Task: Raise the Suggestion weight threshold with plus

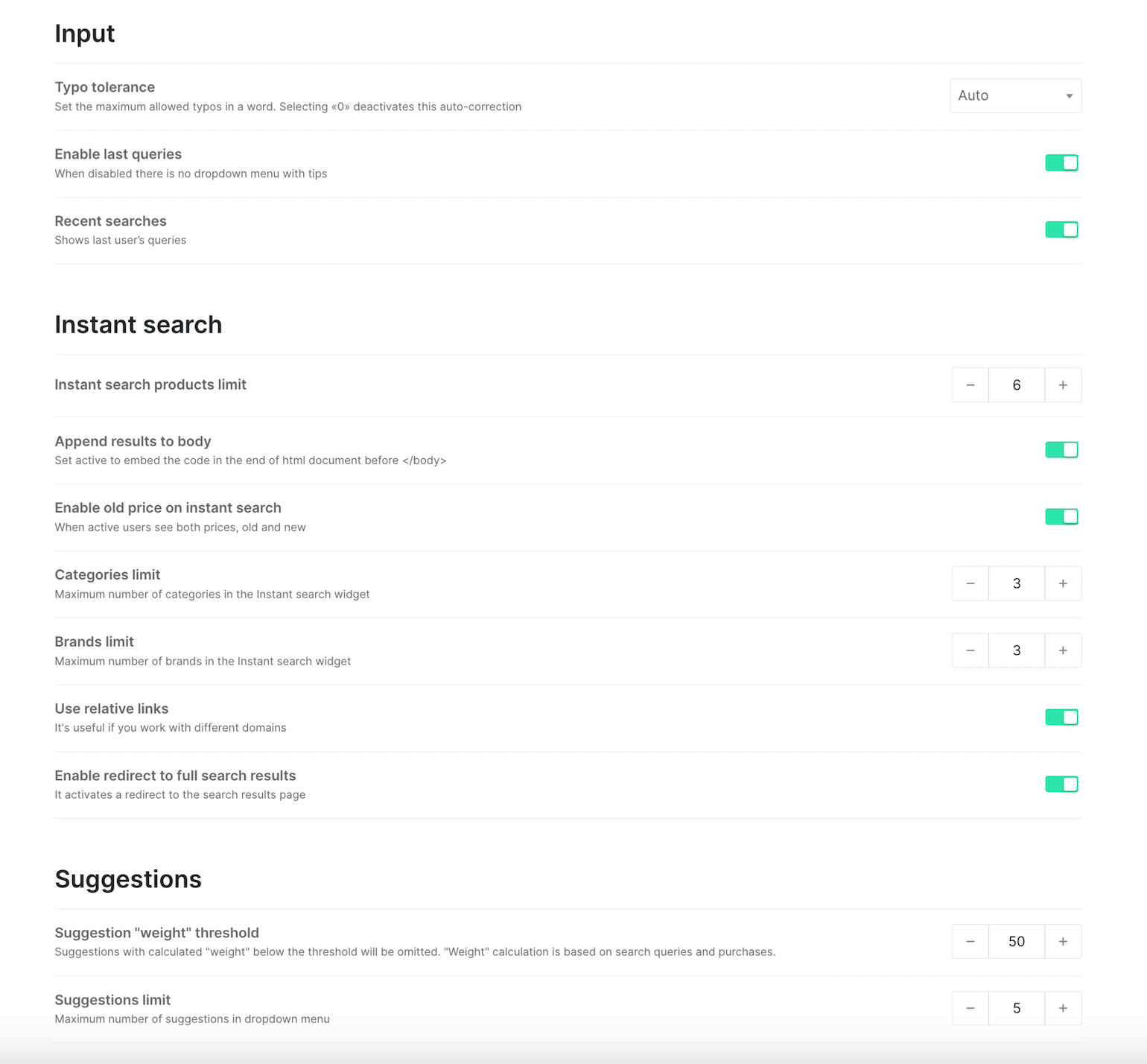Action: click(1063, 942)
